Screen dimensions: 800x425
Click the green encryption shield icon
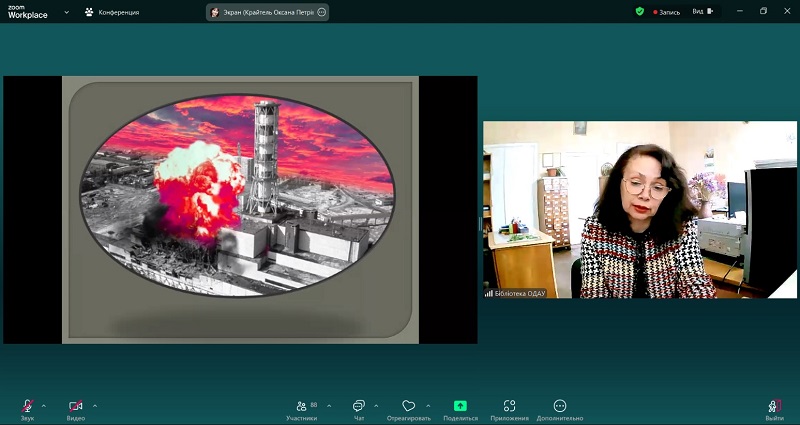click(640, 12)
